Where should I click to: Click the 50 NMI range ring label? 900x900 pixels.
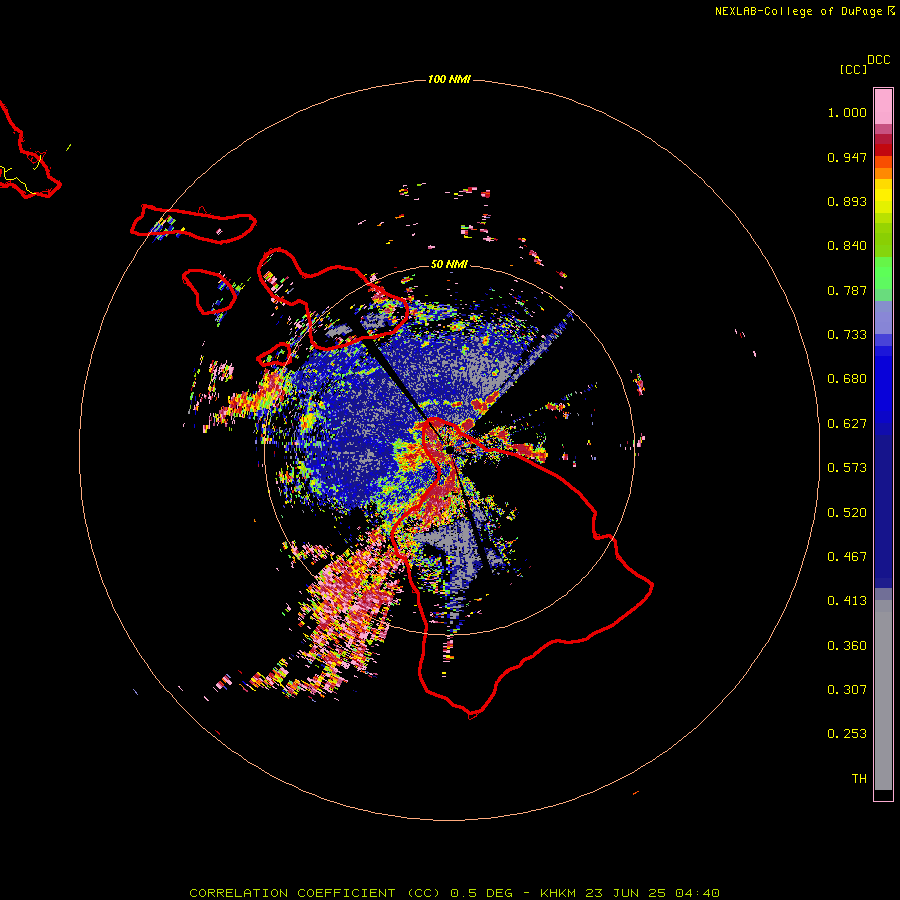[449, 264]
